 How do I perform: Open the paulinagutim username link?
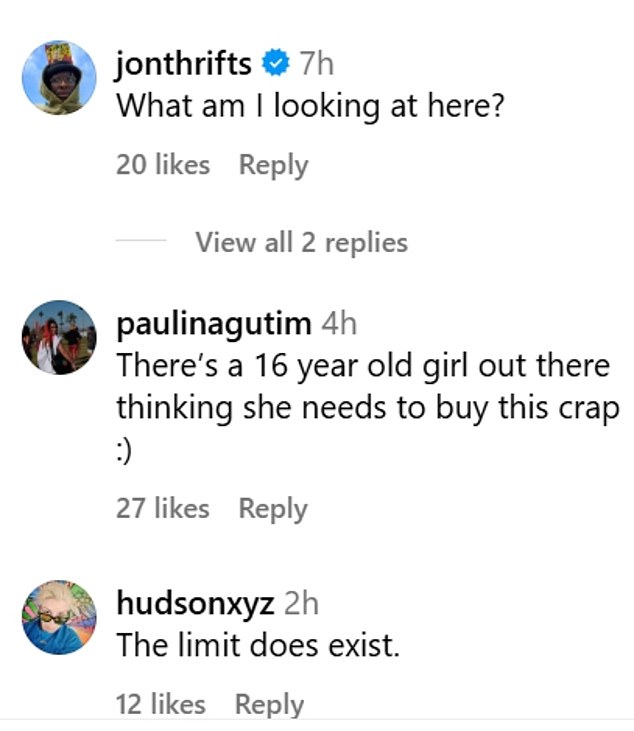point(214,324)
